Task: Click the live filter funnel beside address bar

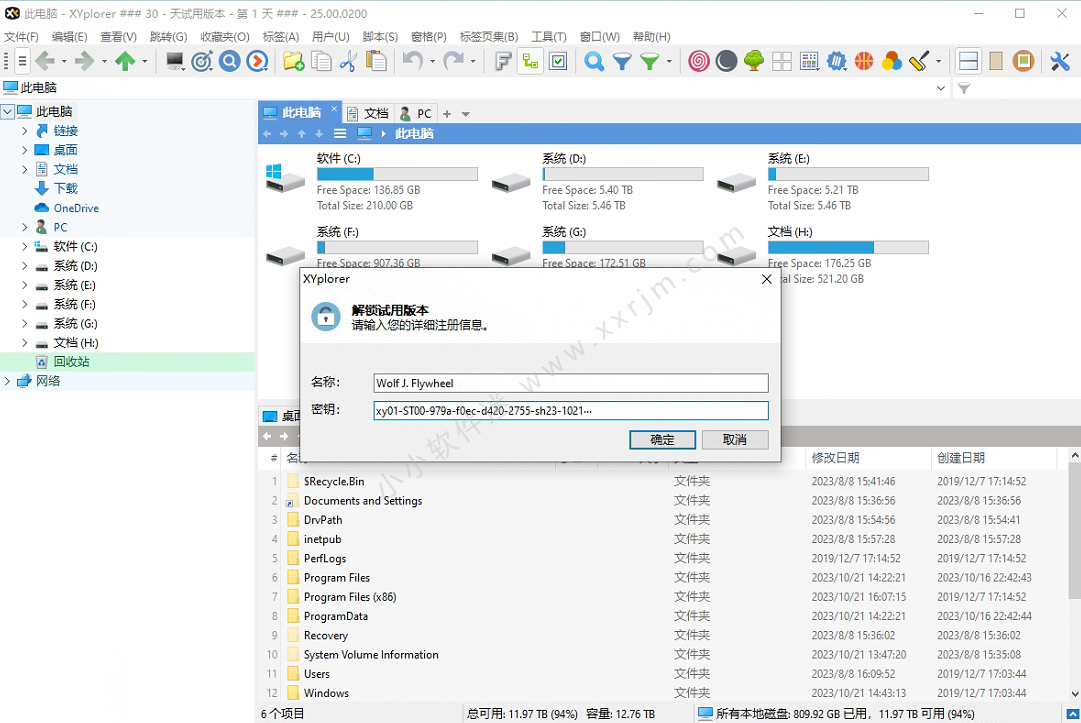Action: 964,88
